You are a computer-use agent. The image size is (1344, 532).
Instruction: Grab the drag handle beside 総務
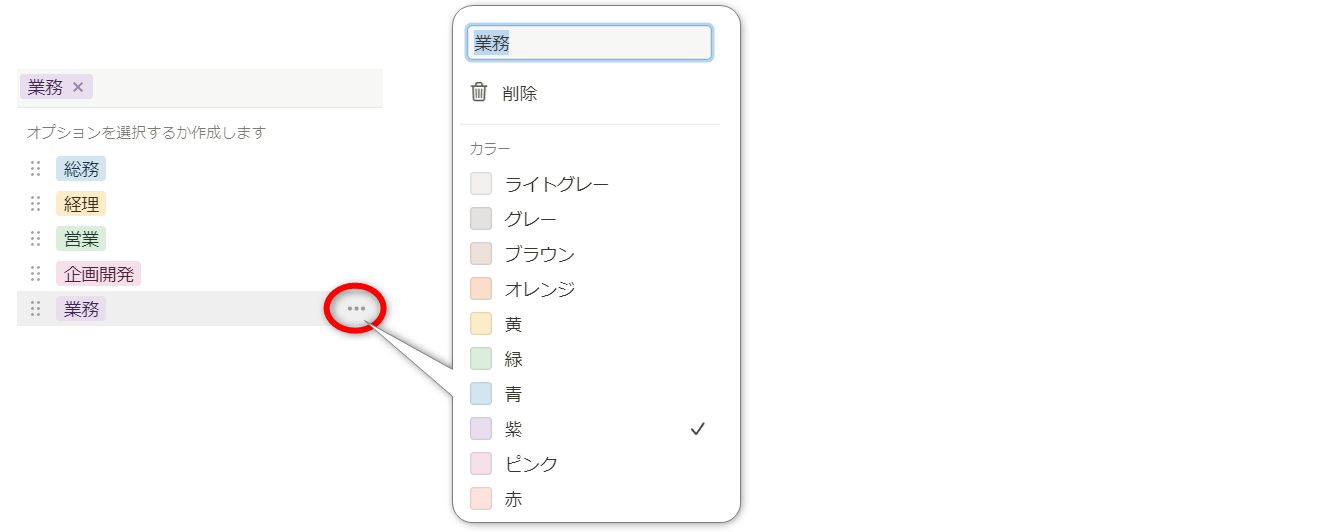click(x=35, y=169)
